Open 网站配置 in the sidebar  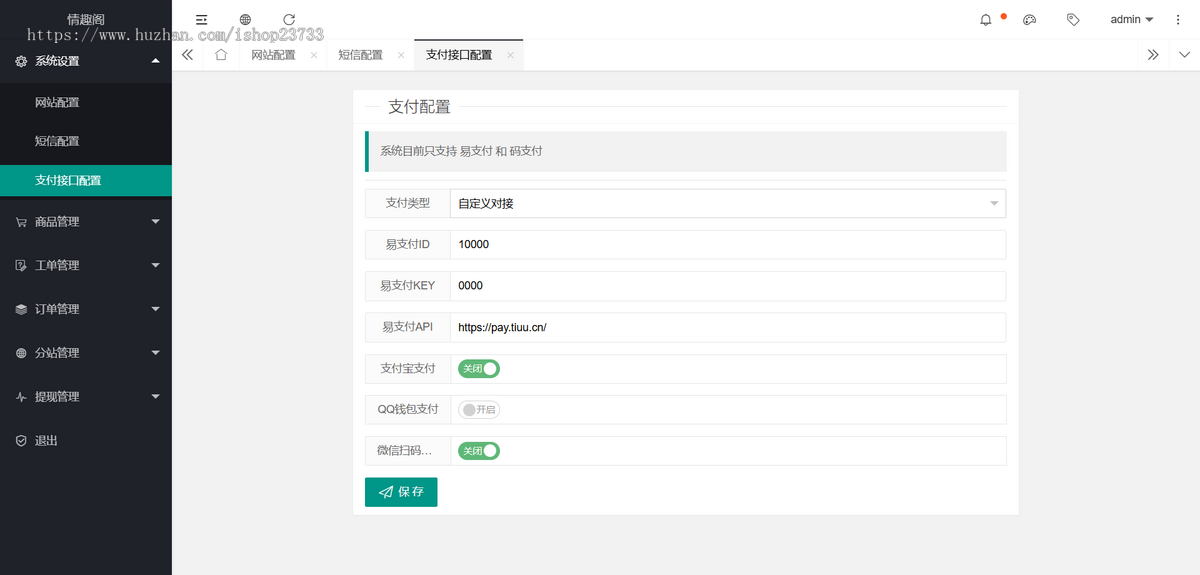point(86,102)
